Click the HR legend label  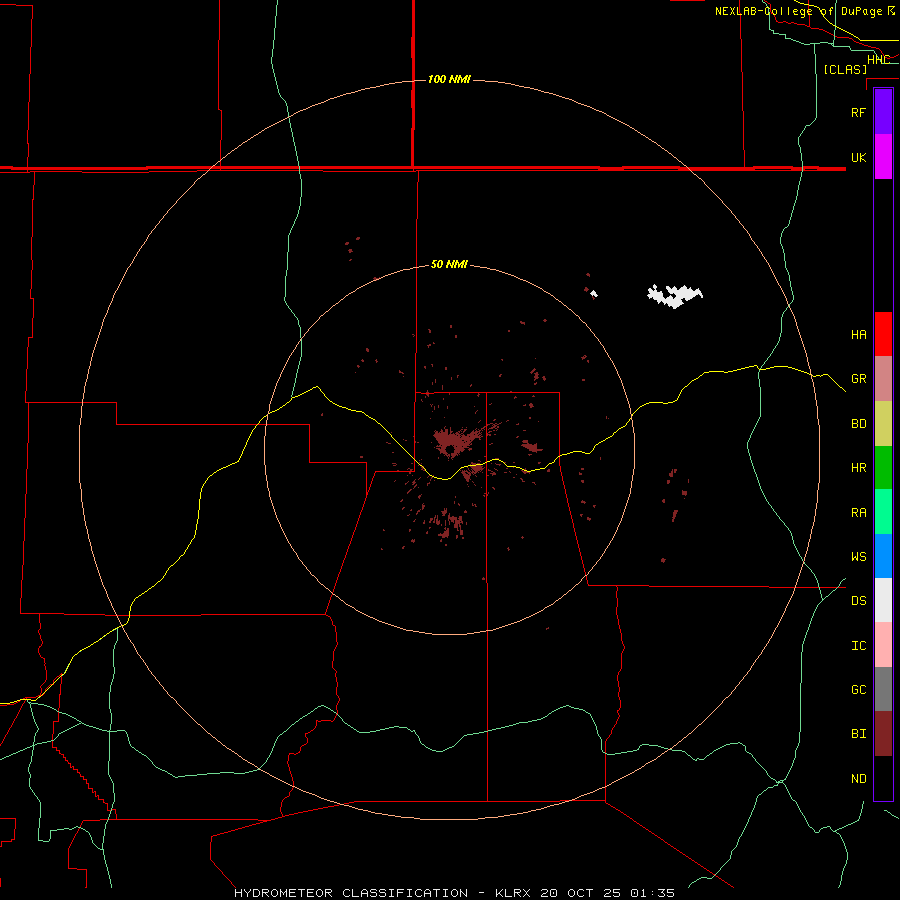click(x=858, y=468)
